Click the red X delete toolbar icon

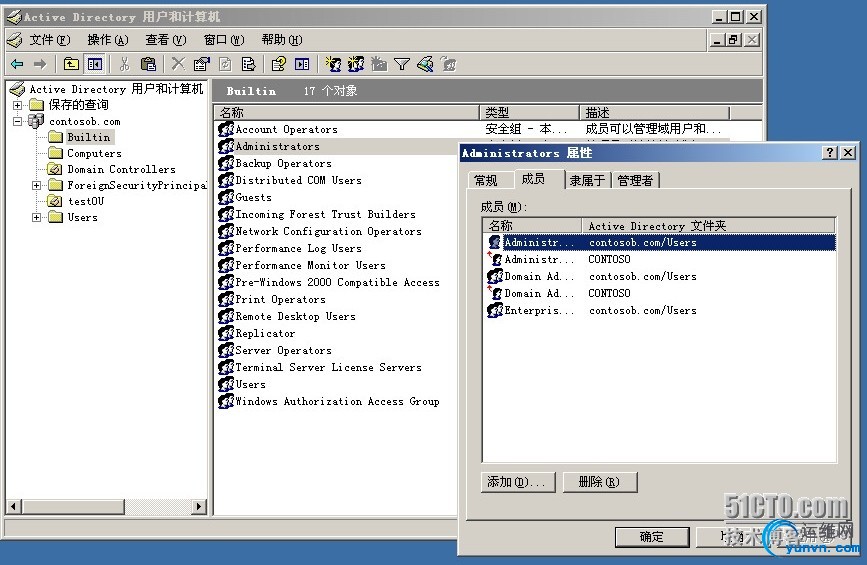coord(177,64)
